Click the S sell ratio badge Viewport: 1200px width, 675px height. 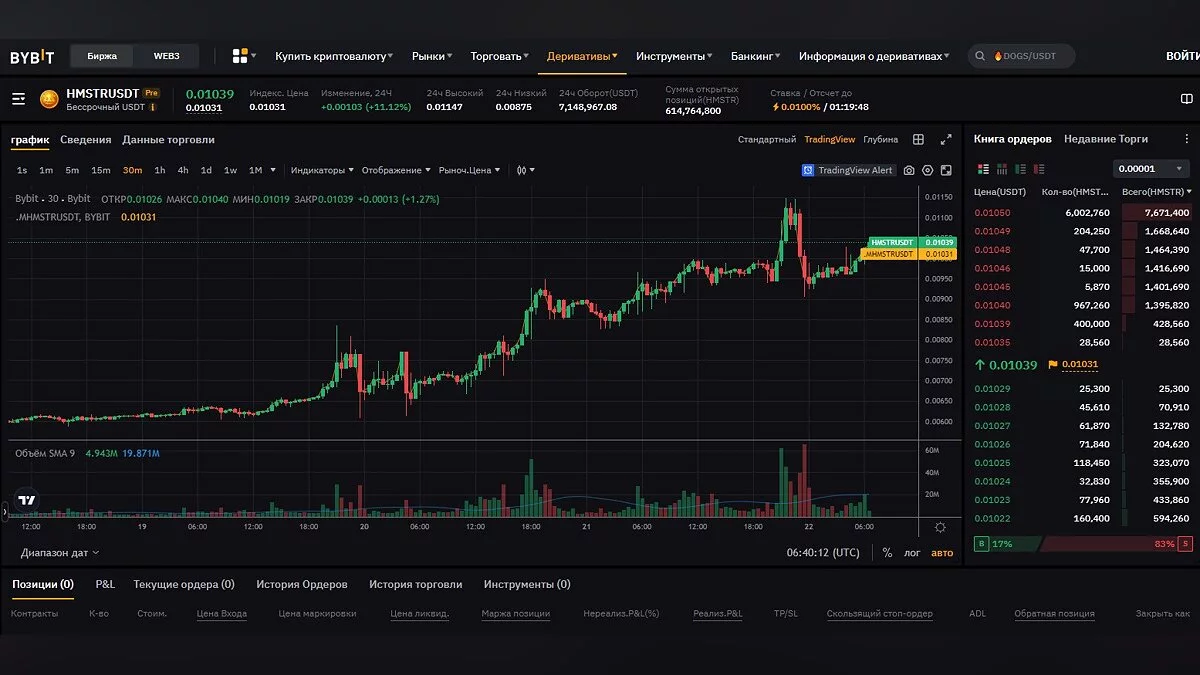pyautogui.click(x=1185, y=544)
